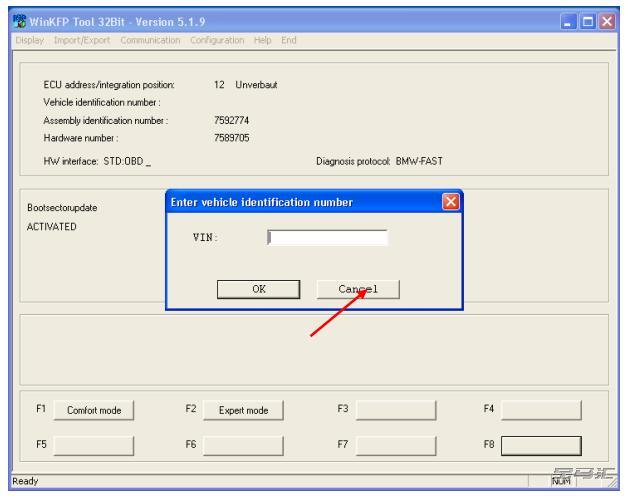The height and width of the screenshot is (496, 630).
Task: Open the Configuration menu
Action: click(x=214, y=40)
